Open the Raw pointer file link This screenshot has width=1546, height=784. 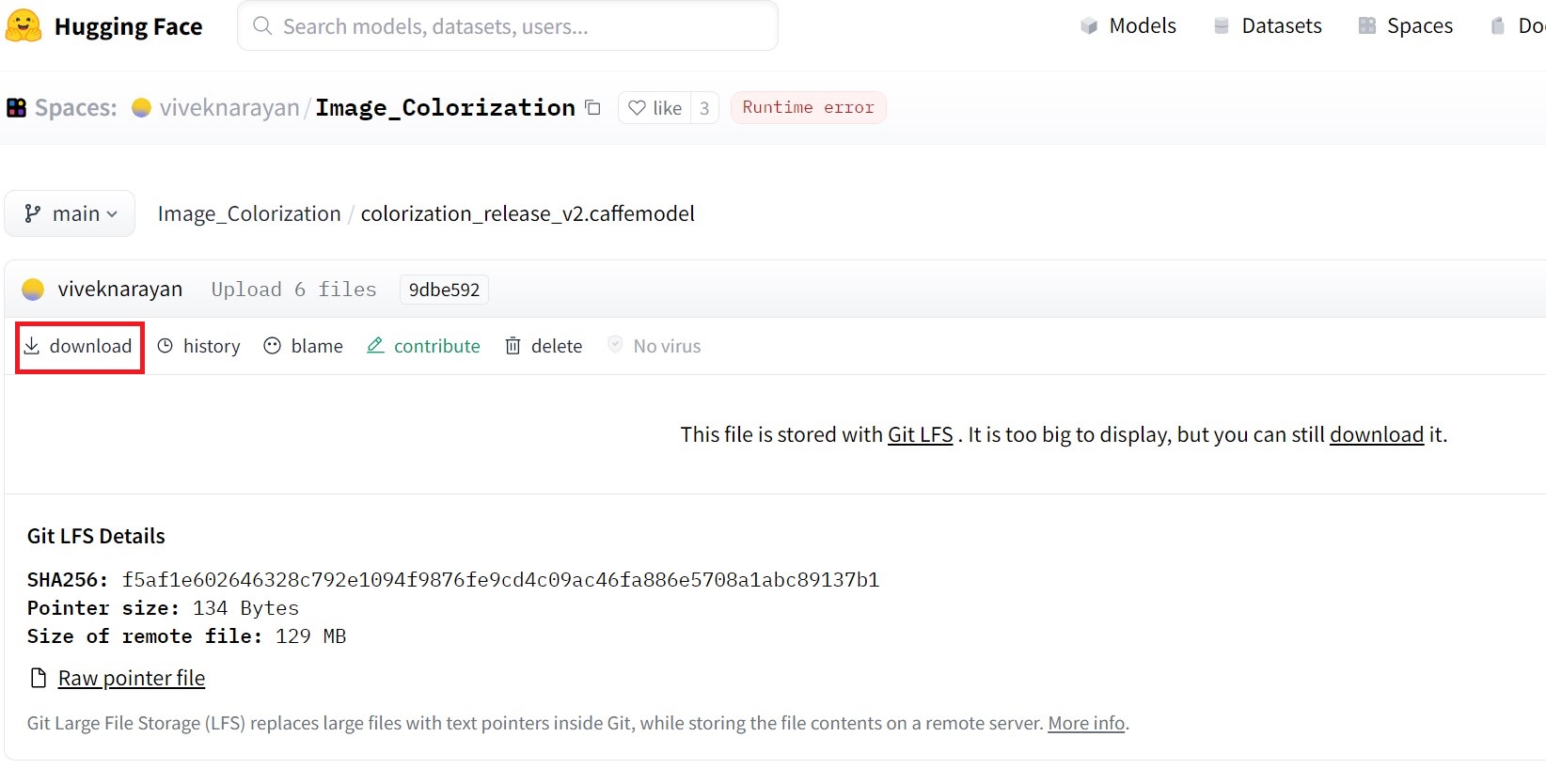coord(132,678)
